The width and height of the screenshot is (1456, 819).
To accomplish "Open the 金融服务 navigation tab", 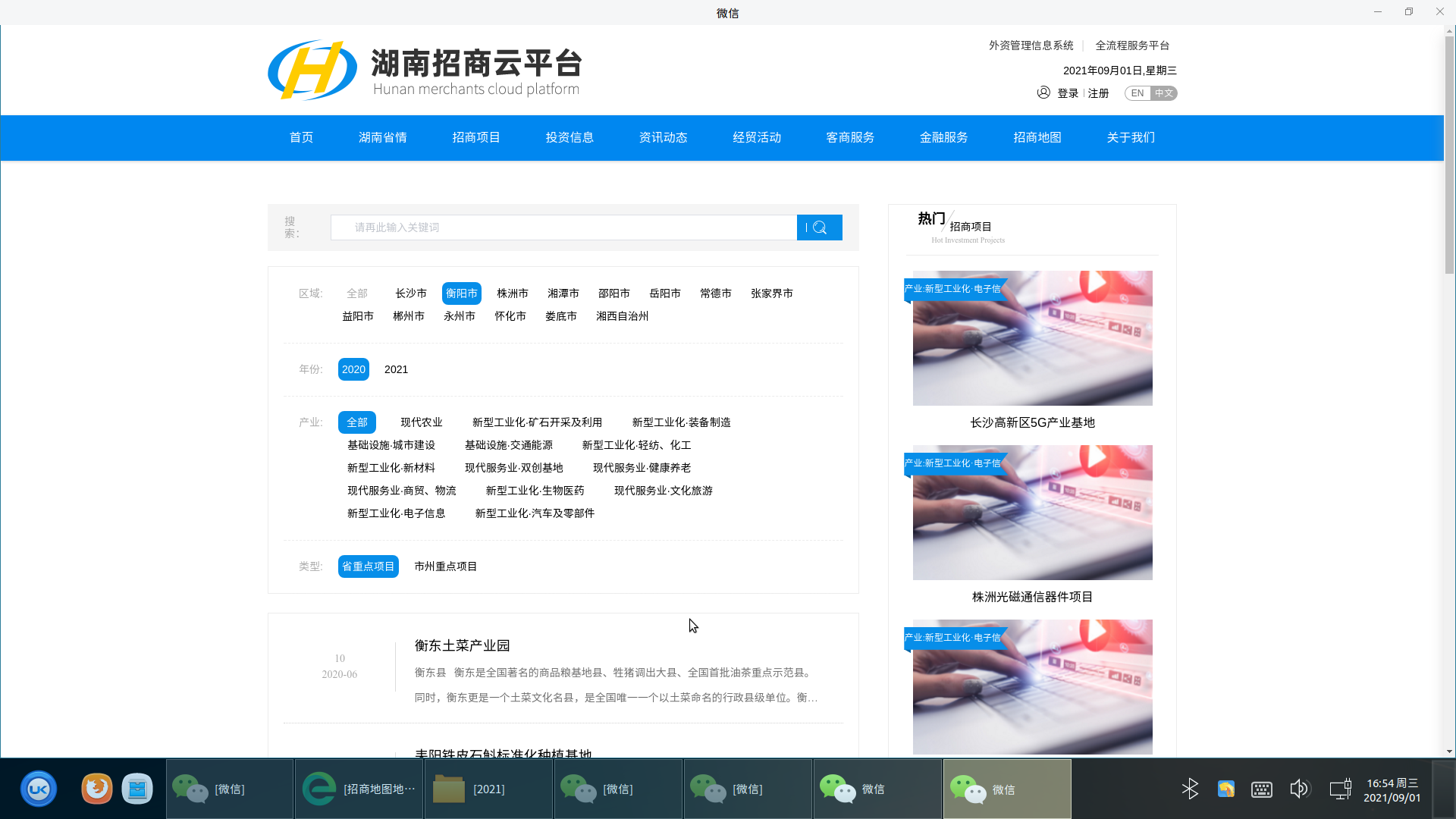I will 944,137.
